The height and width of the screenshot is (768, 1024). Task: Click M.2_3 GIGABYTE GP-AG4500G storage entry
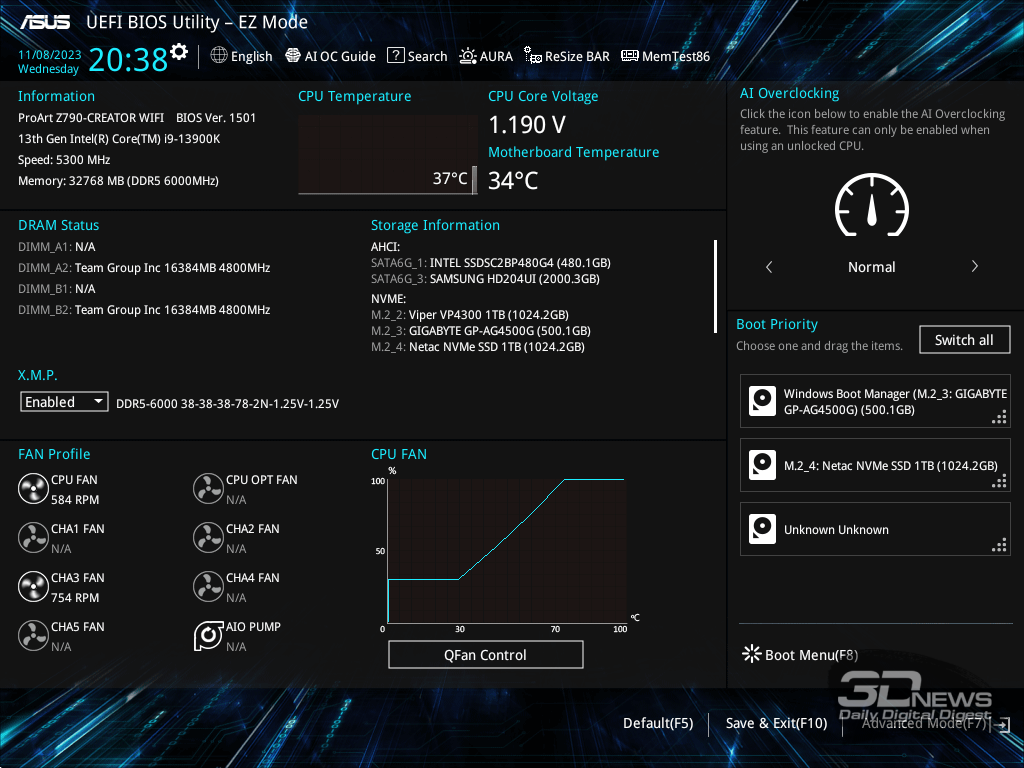481,331
